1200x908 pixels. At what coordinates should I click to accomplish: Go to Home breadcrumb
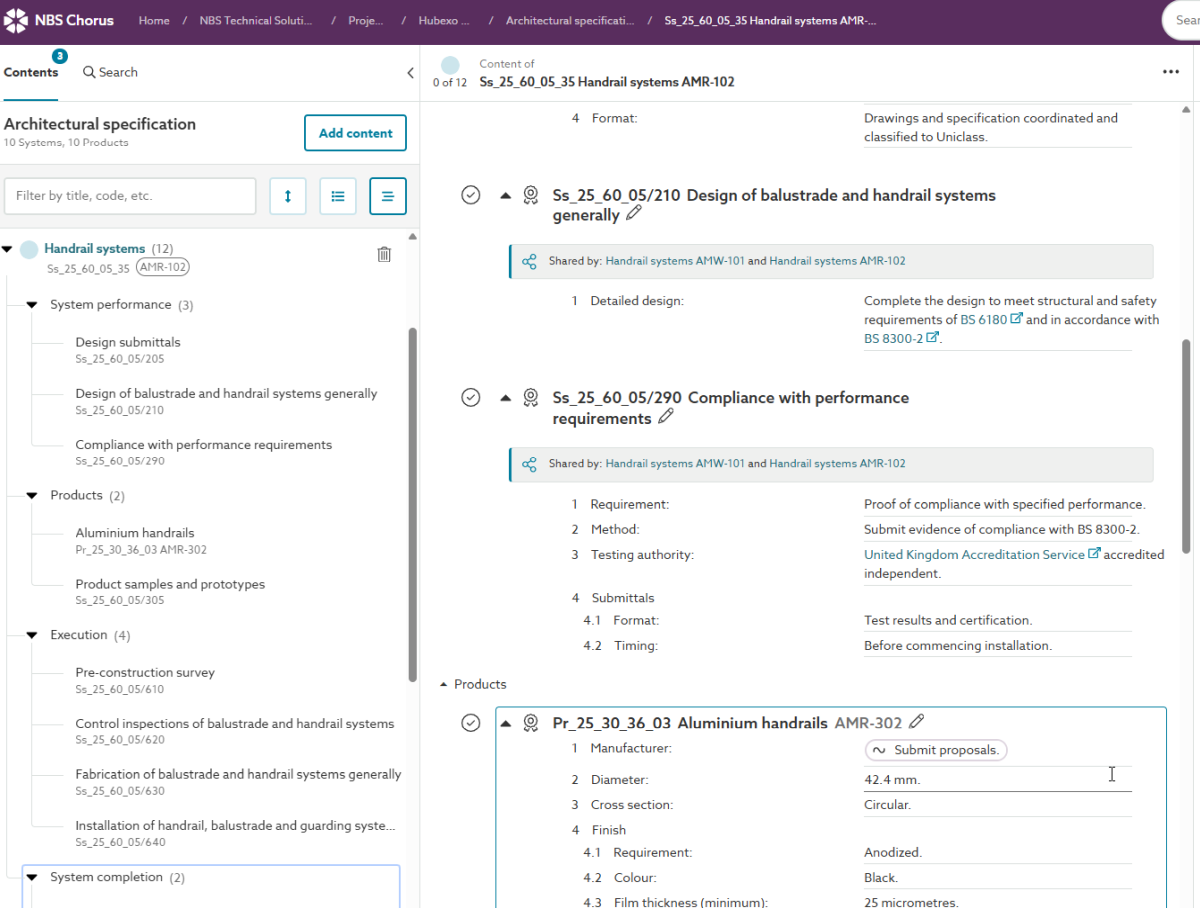click(154, 20)
